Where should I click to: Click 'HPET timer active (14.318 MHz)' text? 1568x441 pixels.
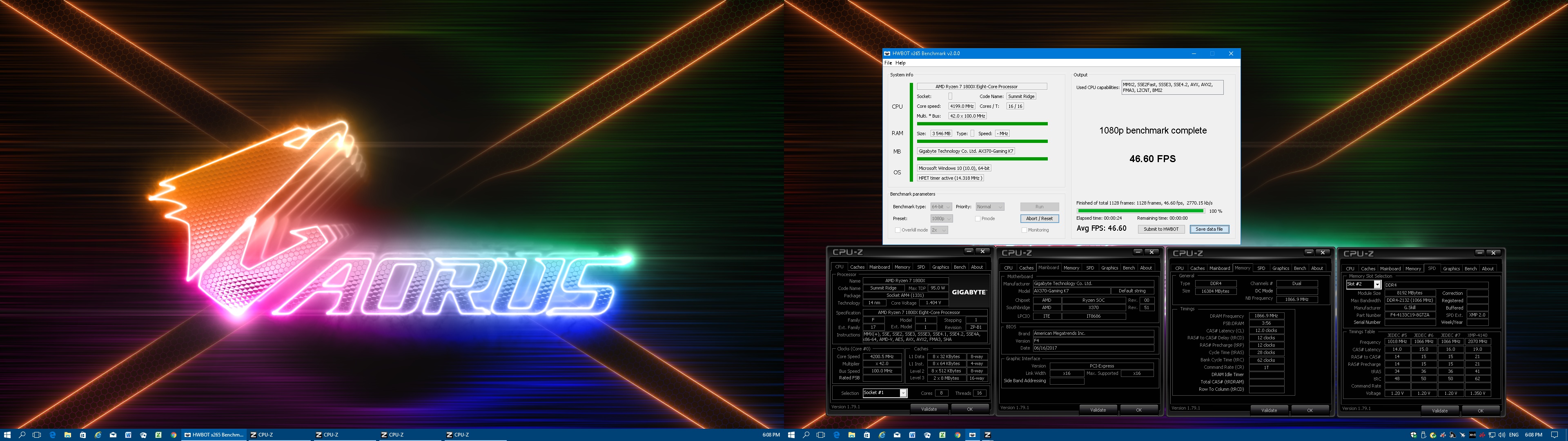point(950,178)
